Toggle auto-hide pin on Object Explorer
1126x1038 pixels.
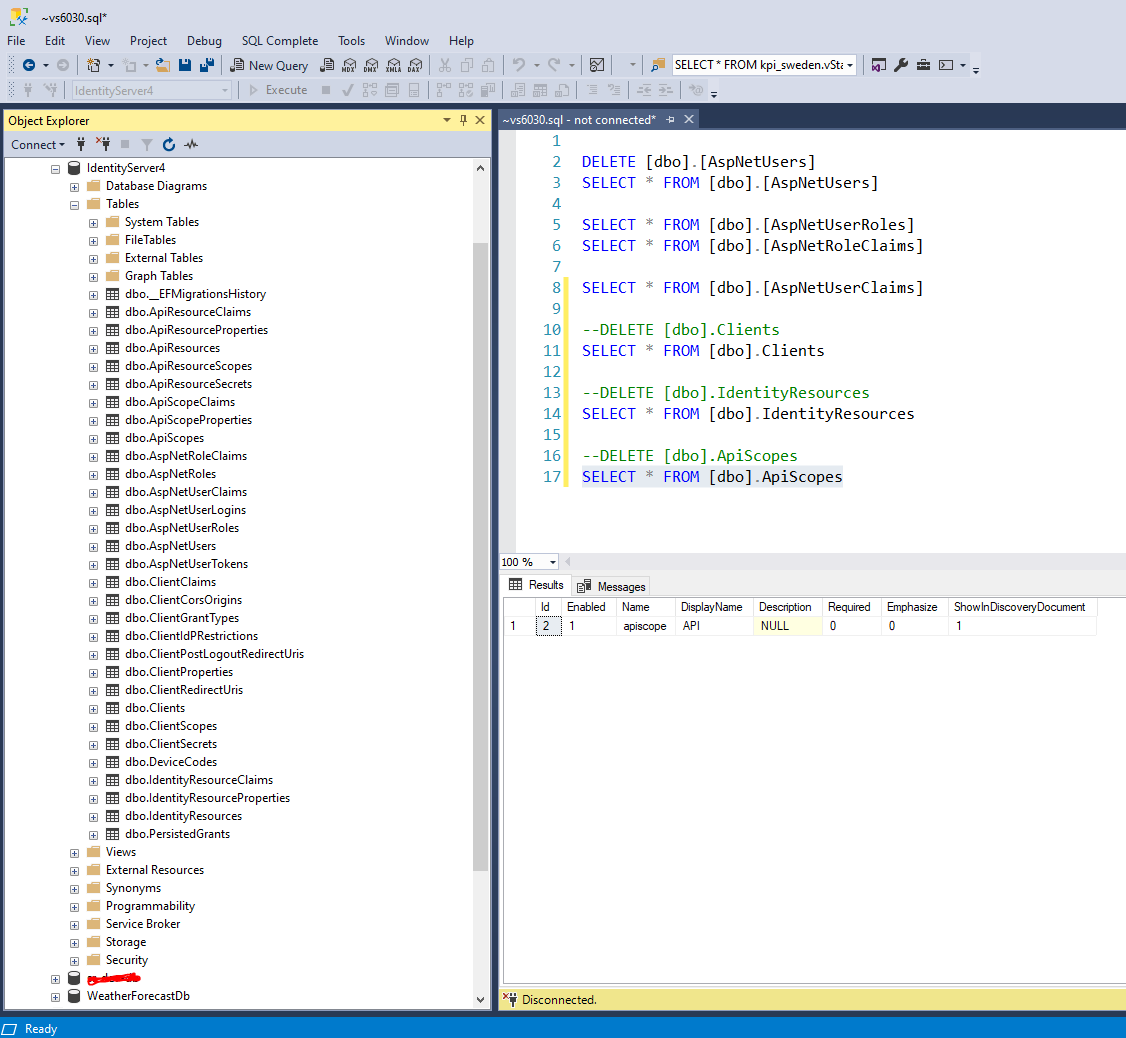point(463,120)
